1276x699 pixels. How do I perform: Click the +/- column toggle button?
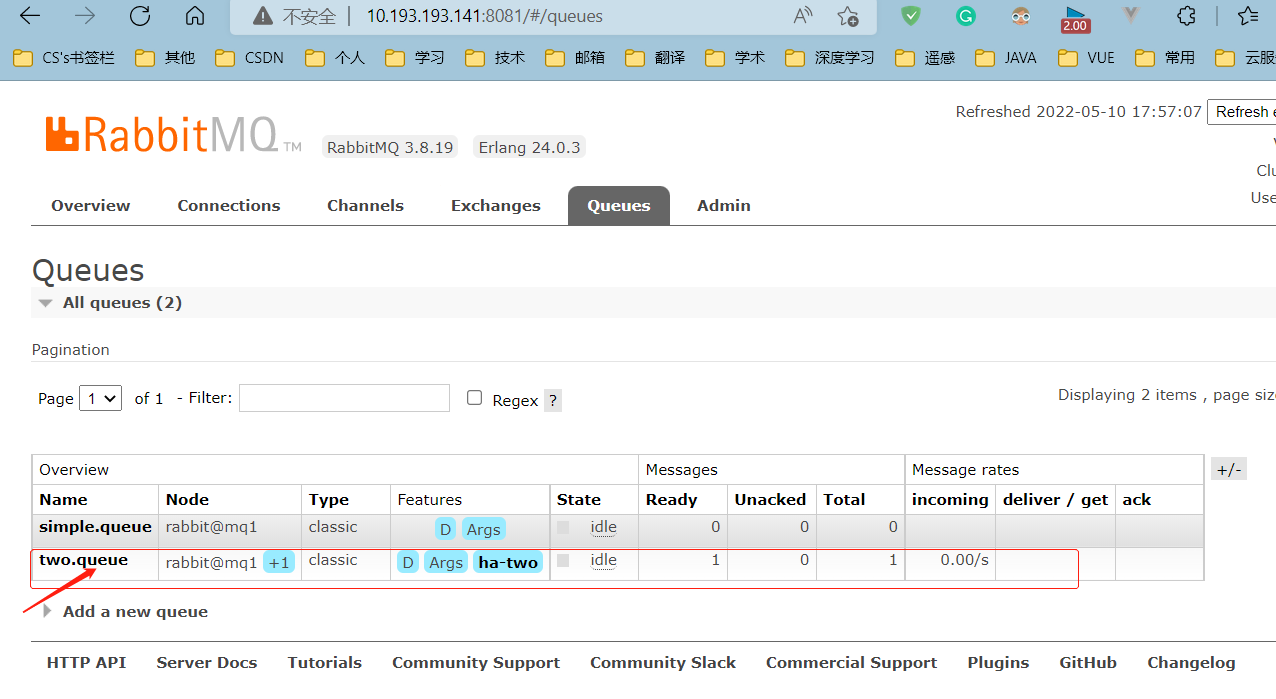[x=1229, y=469]
